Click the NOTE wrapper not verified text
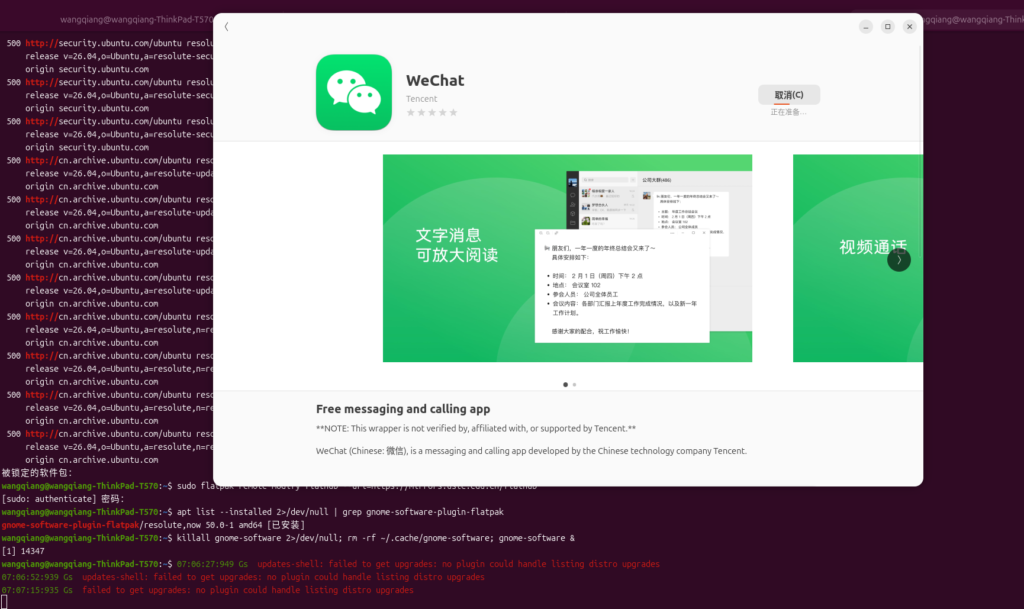1024x609 pixels. pyautogui.click(x=475, y=428)
